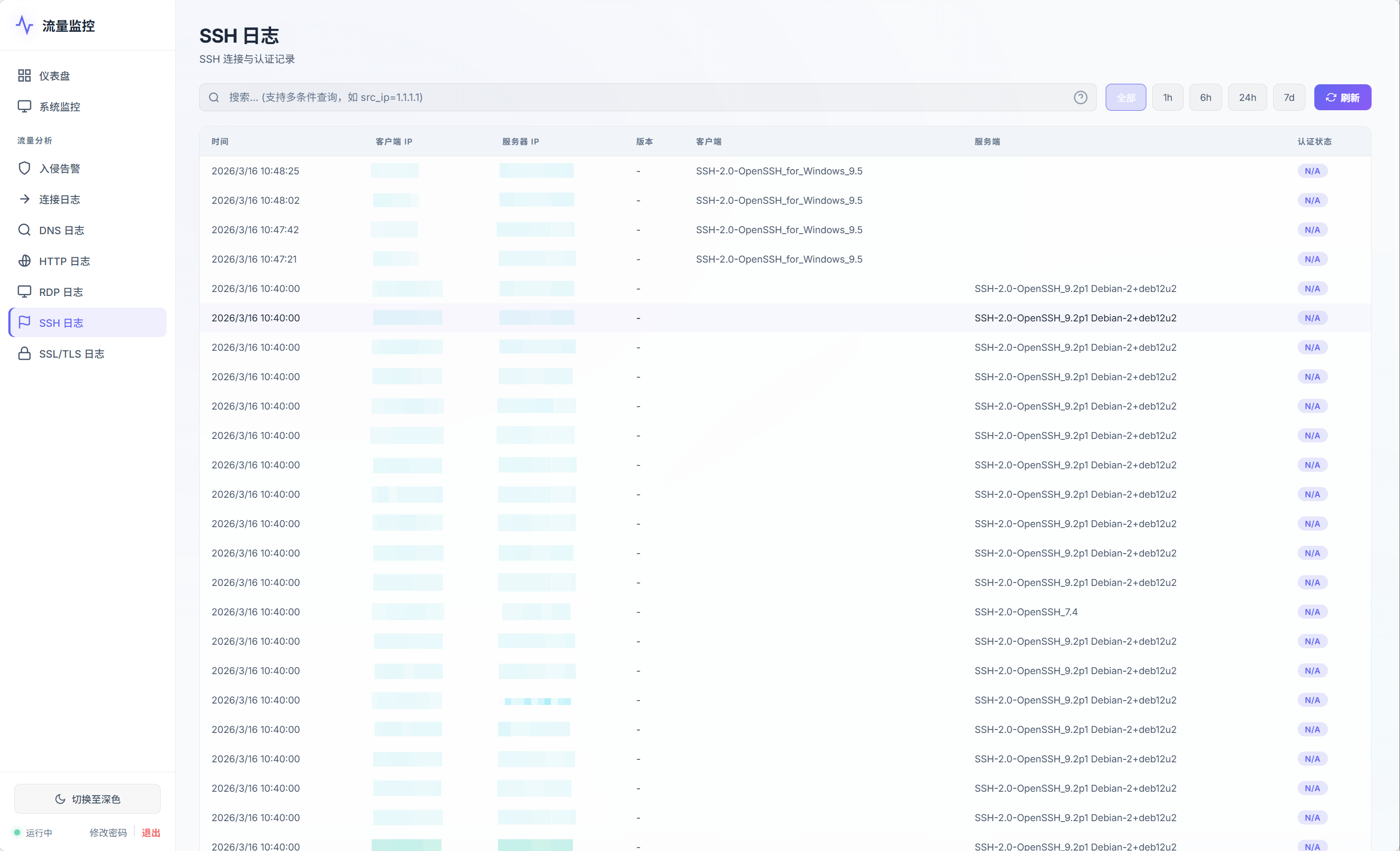
Task: Open the dashboard grid icon
Action: 24,75
